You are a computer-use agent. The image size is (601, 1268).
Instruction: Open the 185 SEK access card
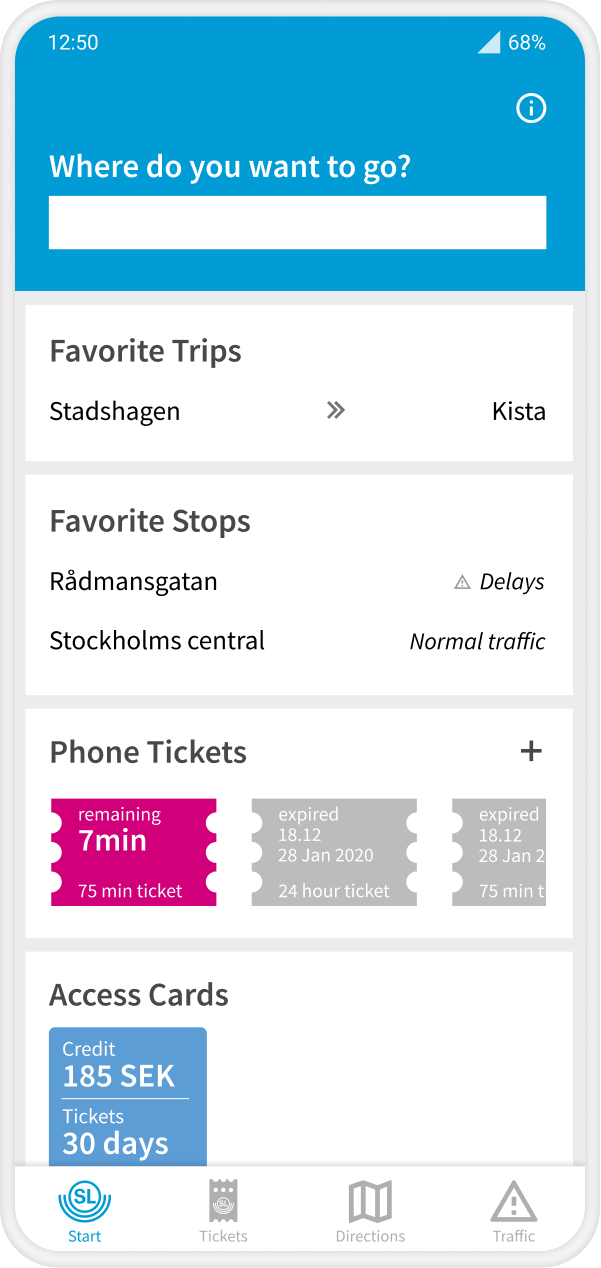coord(128,1096)
